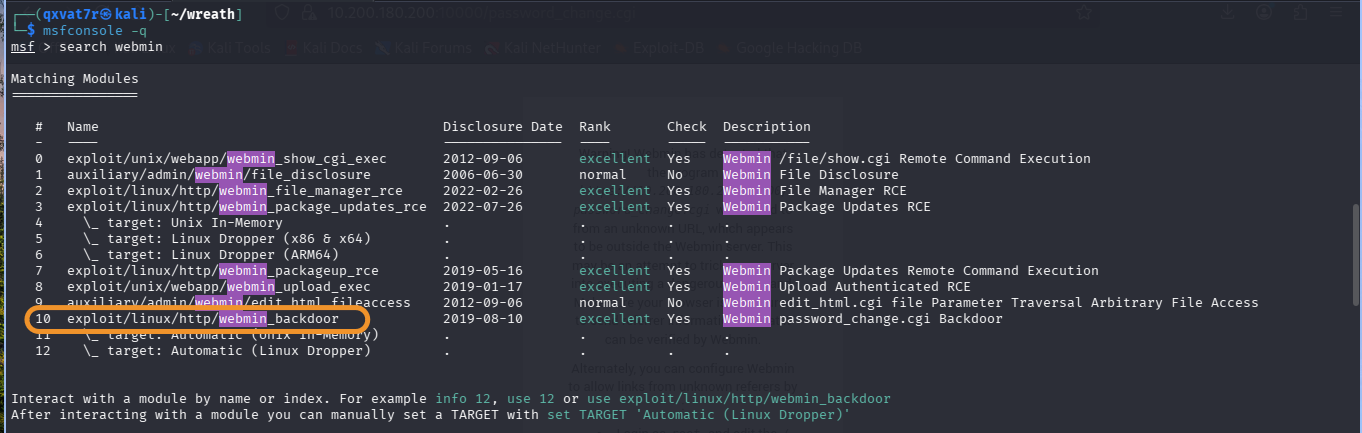Click the 'Description' column header

click(x=767, y=127)
